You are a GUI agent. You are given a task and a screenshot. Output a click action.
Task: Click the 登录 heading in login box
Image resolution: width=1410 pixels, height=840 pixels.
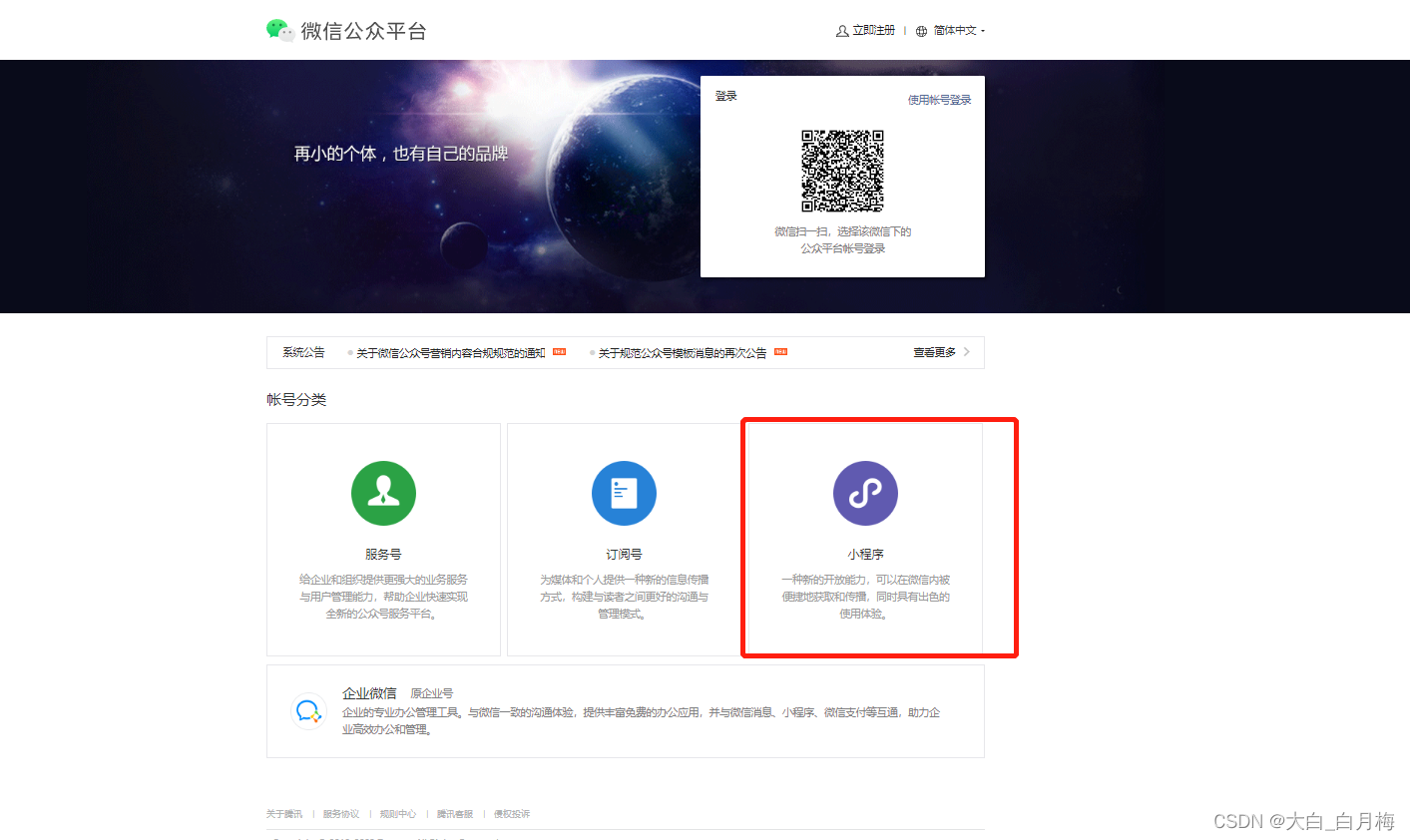click(726, 96)
